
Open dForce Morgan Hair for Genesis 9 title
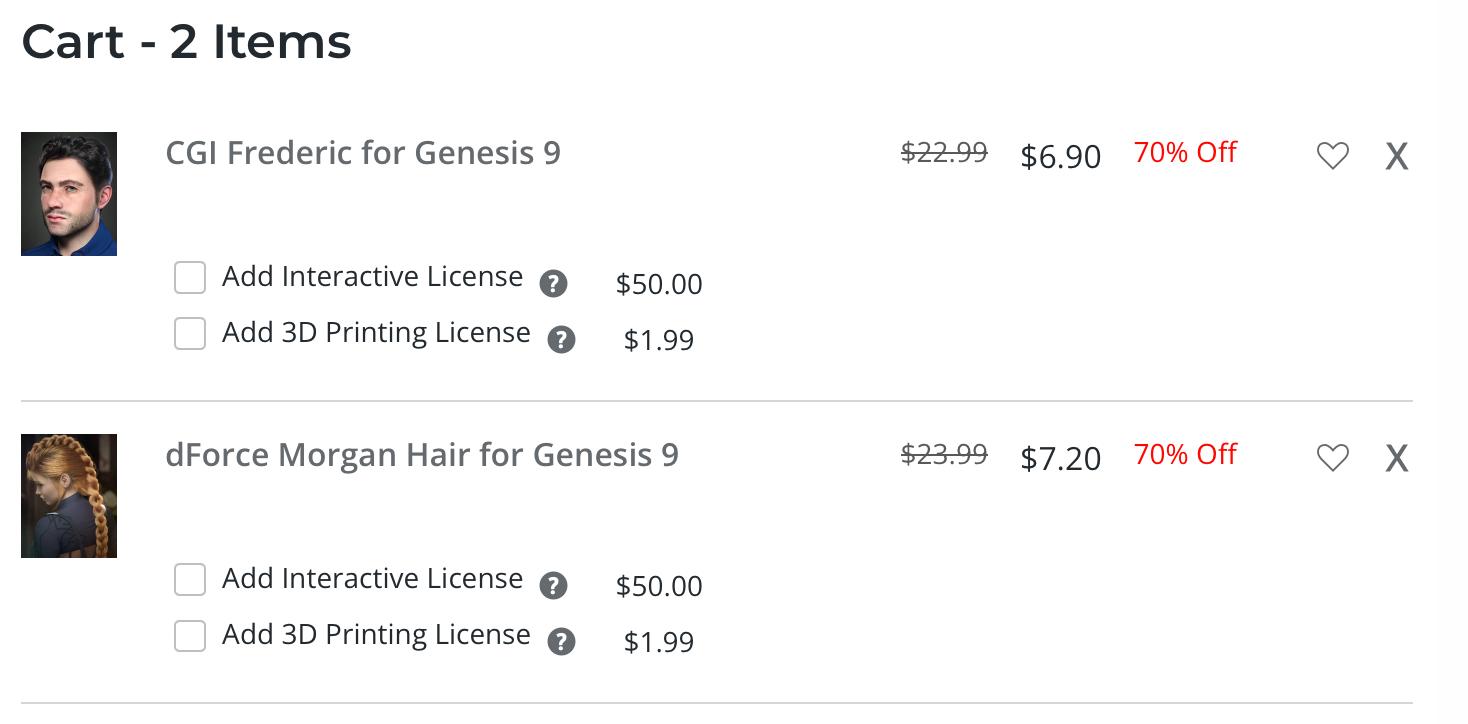pyautogui.click(x=421, y=455)
